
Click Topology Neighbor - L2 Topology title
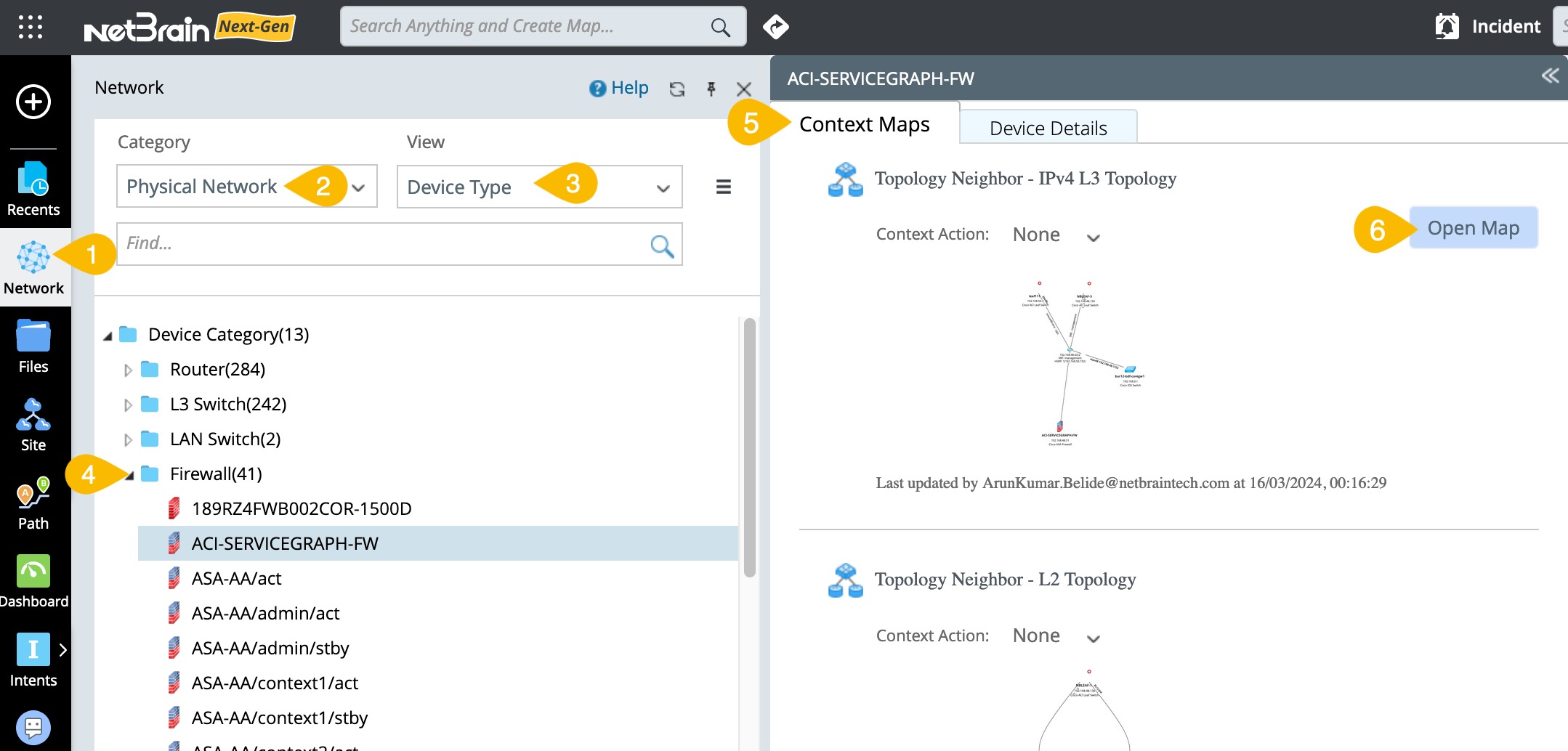1005,580
